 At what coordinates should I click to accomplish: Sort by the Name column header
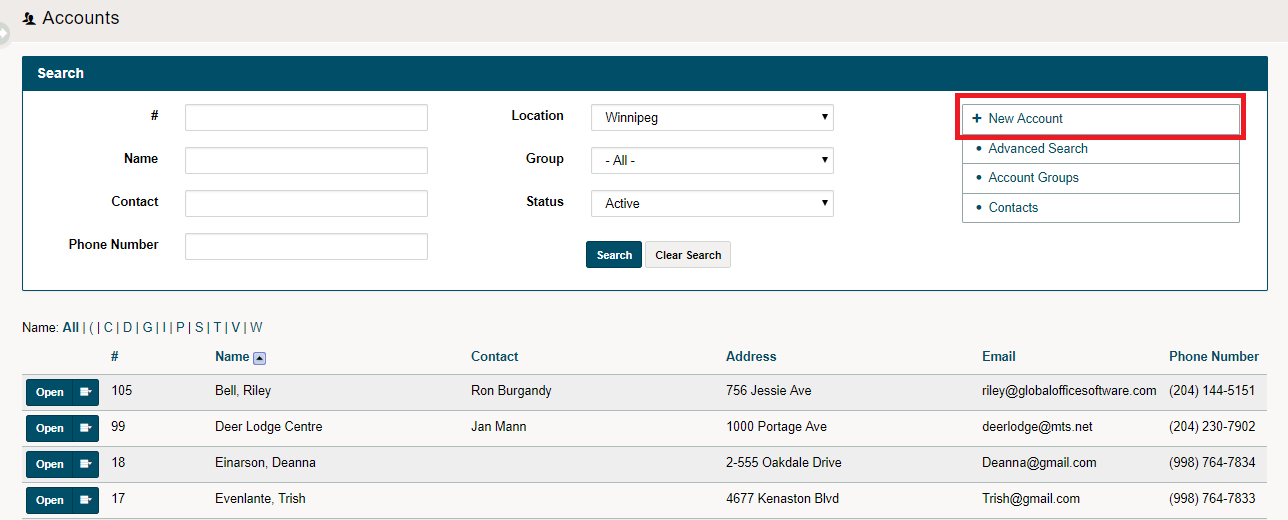click(x=232, y=357)
